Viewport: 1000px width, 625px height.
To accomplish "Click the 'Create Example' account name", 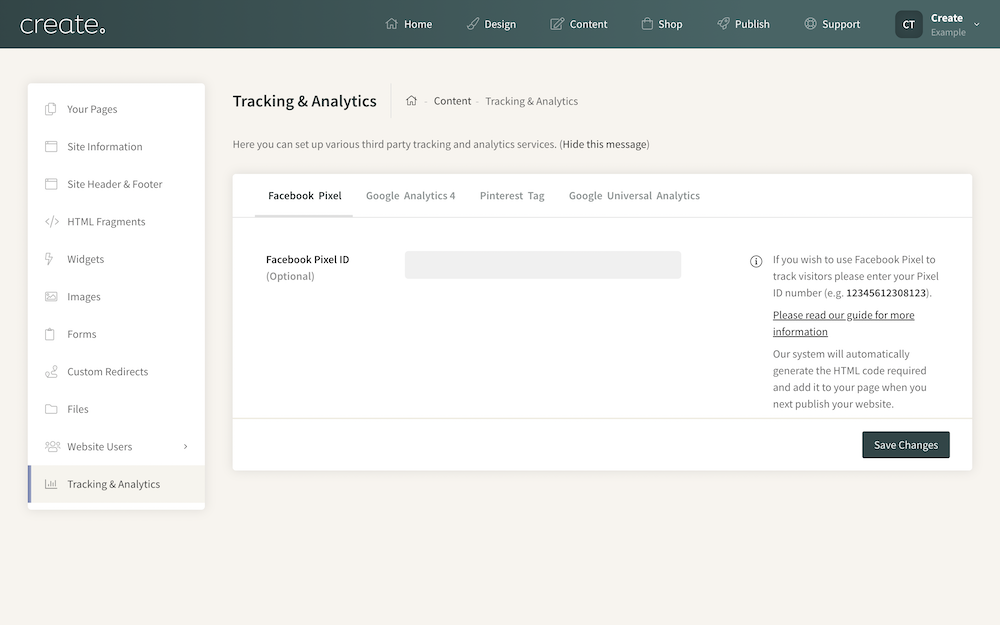I will 948,25.
